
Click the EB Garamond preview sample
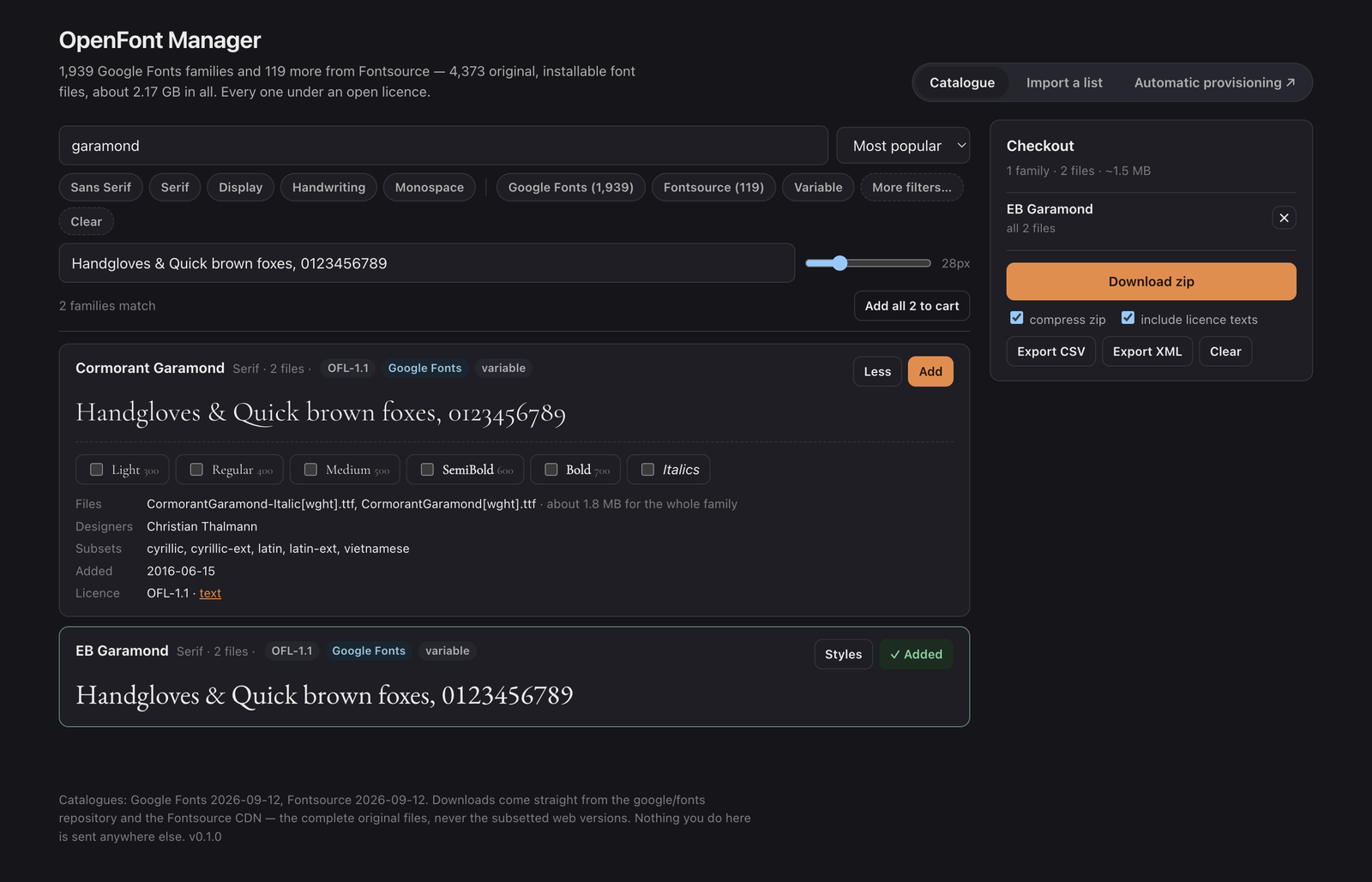(324, 695)
